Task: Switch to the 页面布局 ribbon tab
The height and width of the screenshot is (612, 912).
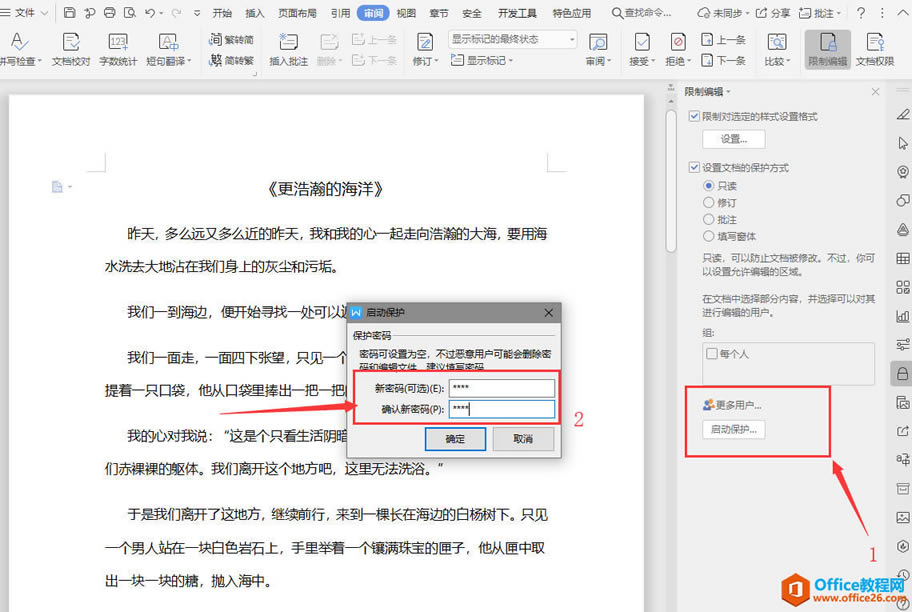Action: (297, 13)
